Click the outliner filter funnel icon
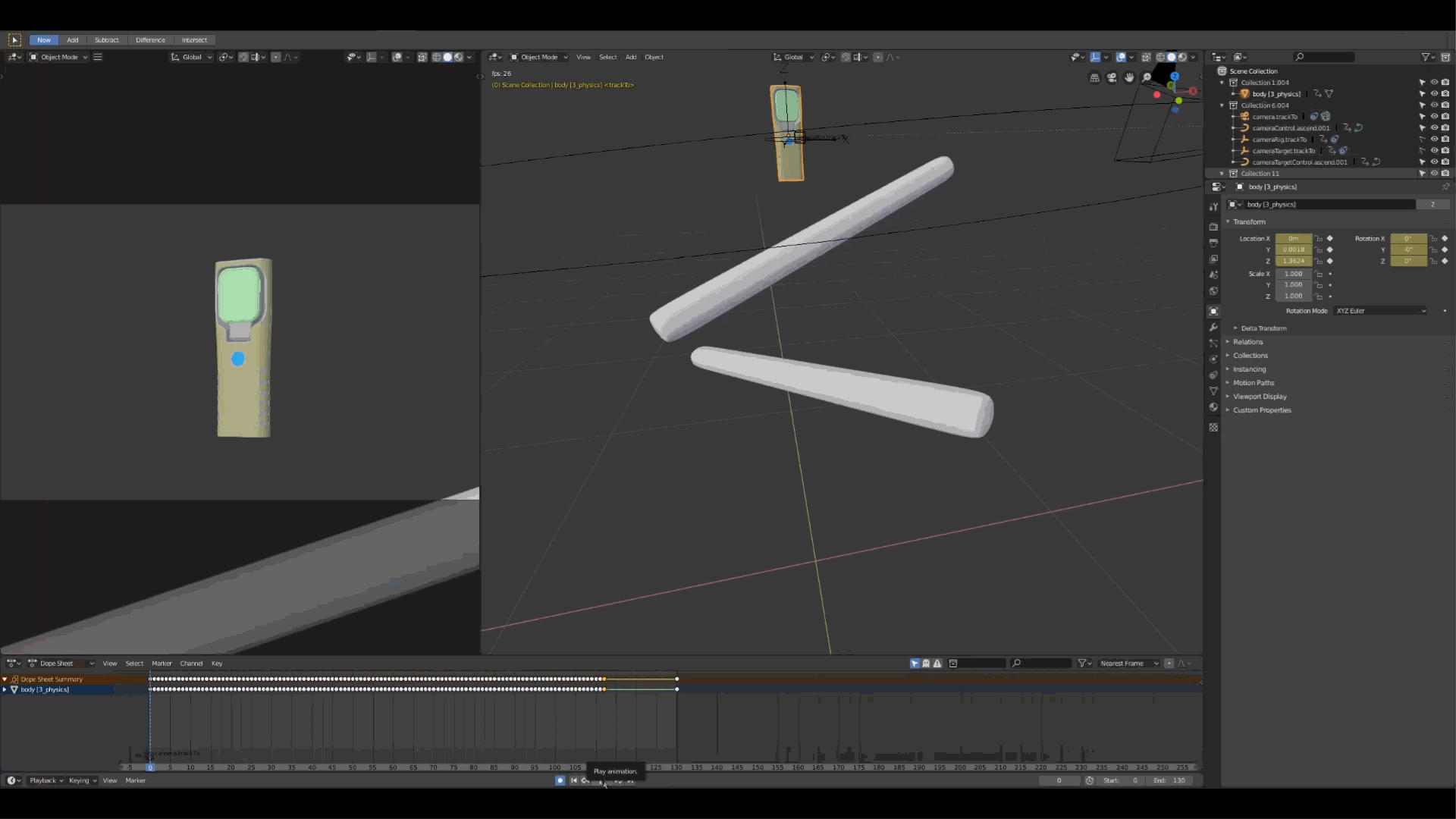This screenshot has width=1456, height=819. point(1426,57)
